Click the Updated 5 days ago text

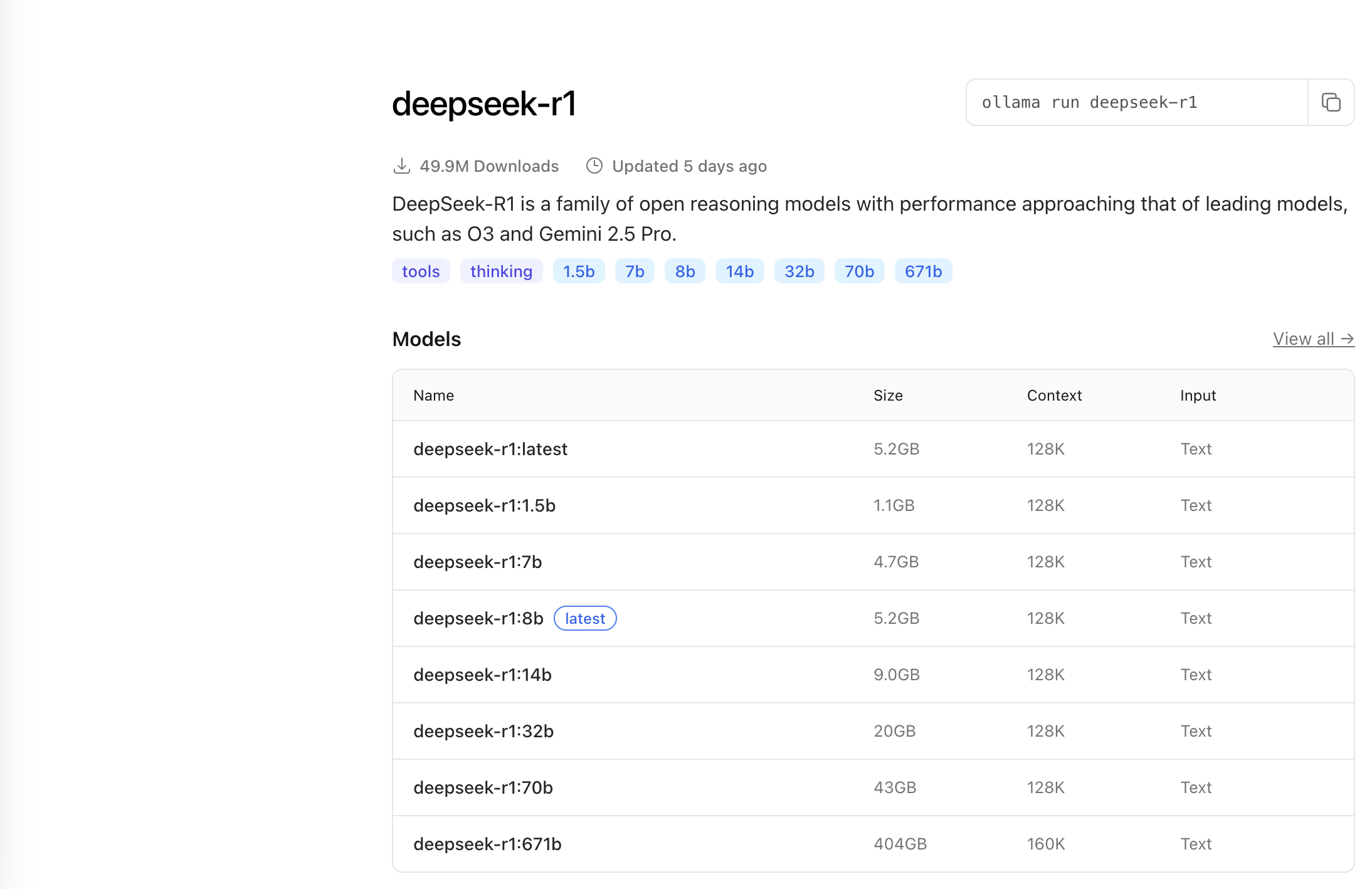click(x=689, y=166)
